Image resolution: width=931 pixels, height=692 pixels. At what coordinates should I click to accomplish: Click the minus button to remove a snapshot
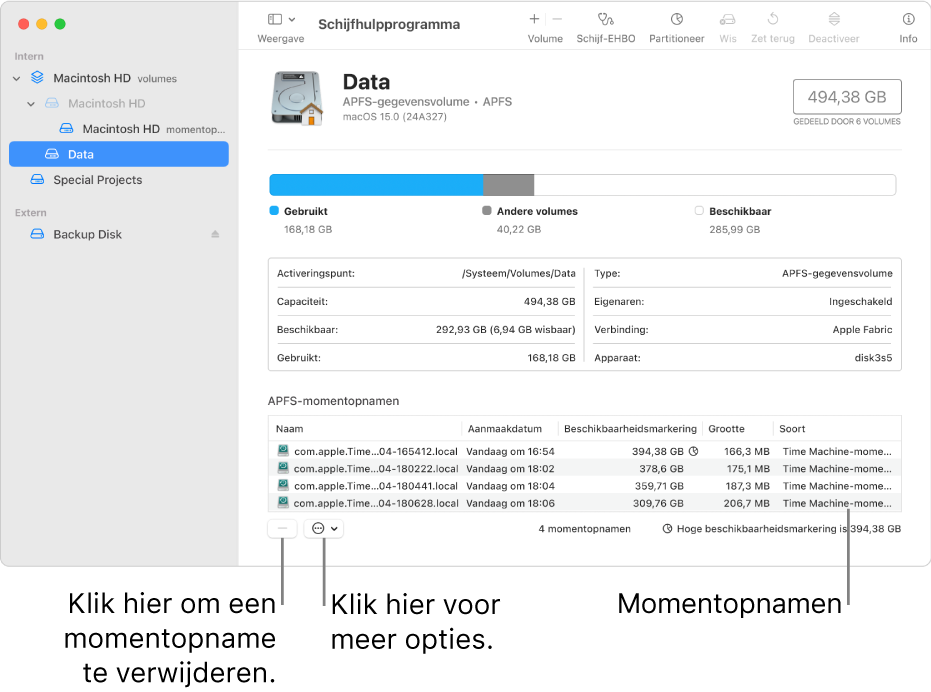[x=283, y=529]
